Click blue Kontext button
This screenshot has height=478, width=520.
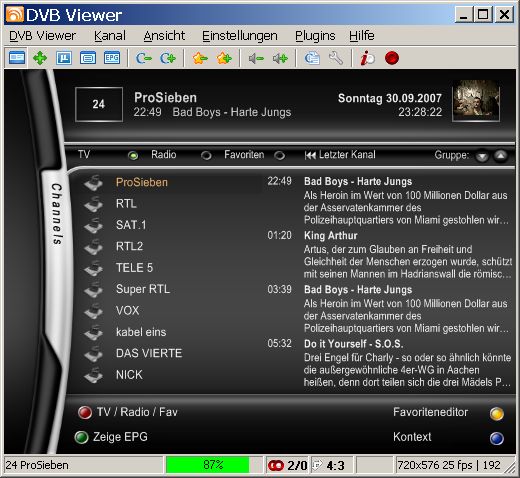tap(497, 438)
